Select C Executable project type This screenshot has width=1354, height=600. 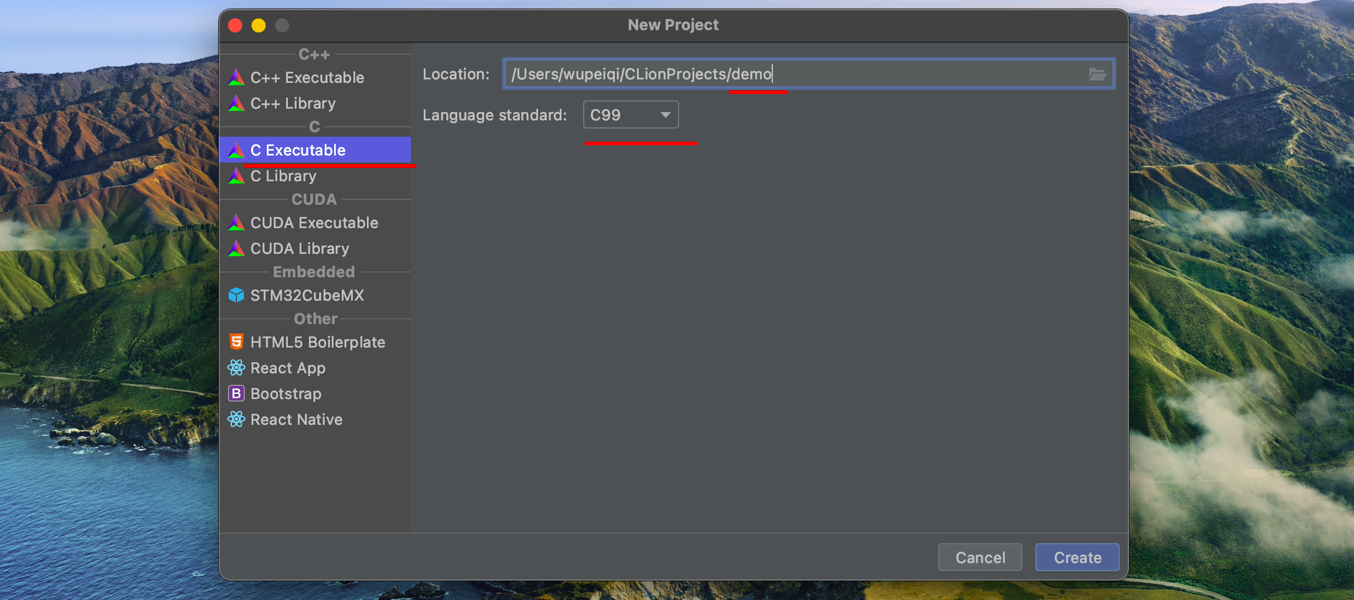click(298, 151)
